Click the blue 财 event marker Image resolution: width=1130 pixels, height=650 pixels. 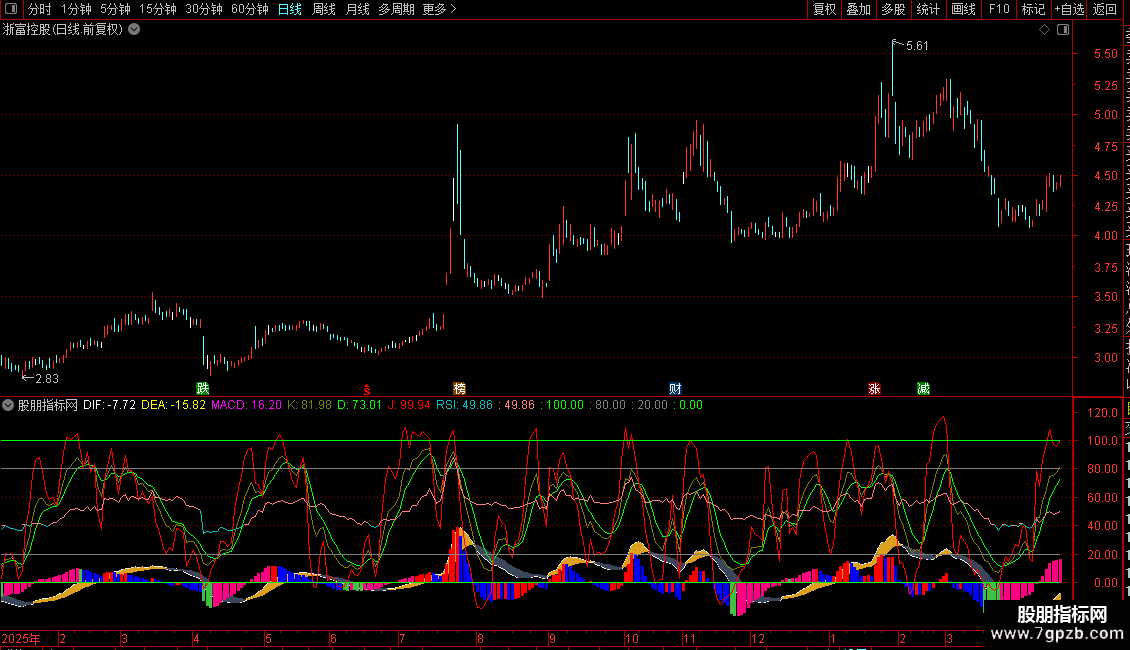(x=676, y=388)
